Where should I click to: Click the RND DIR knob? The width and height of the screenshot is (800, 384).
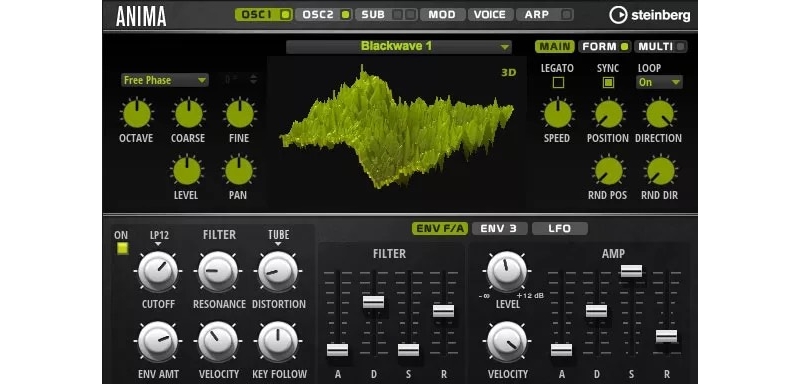pos(660,171)
